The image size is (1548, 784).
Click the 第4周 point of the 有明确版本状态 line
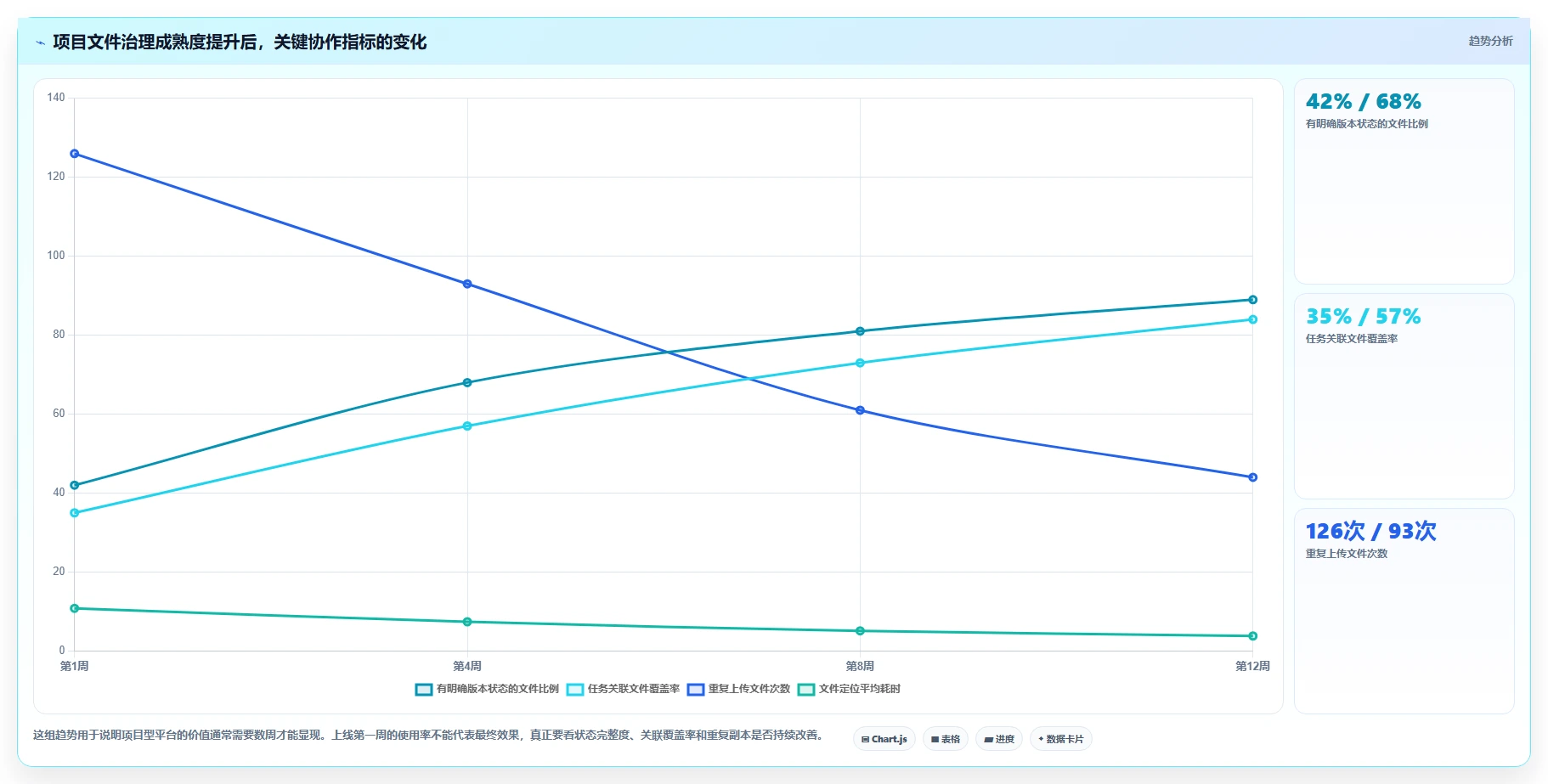click(x=467, y=383)
